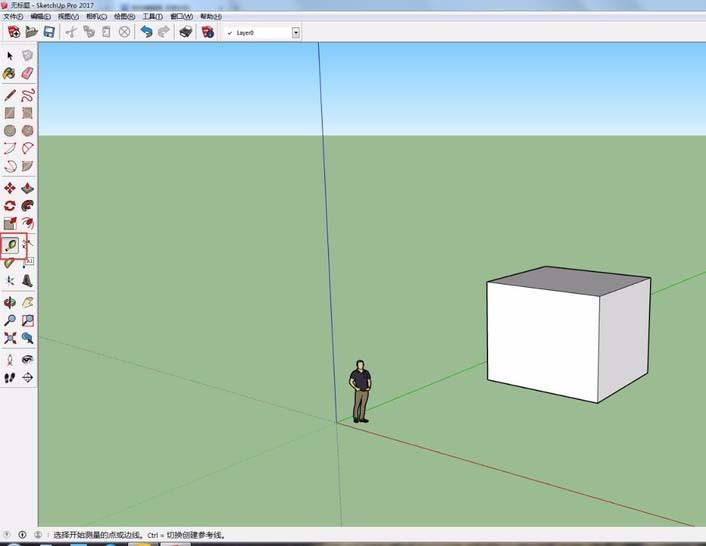Open the 绘图 (Draw) menu
Viewport: 706px width, 546px height.
pos(124,17)
